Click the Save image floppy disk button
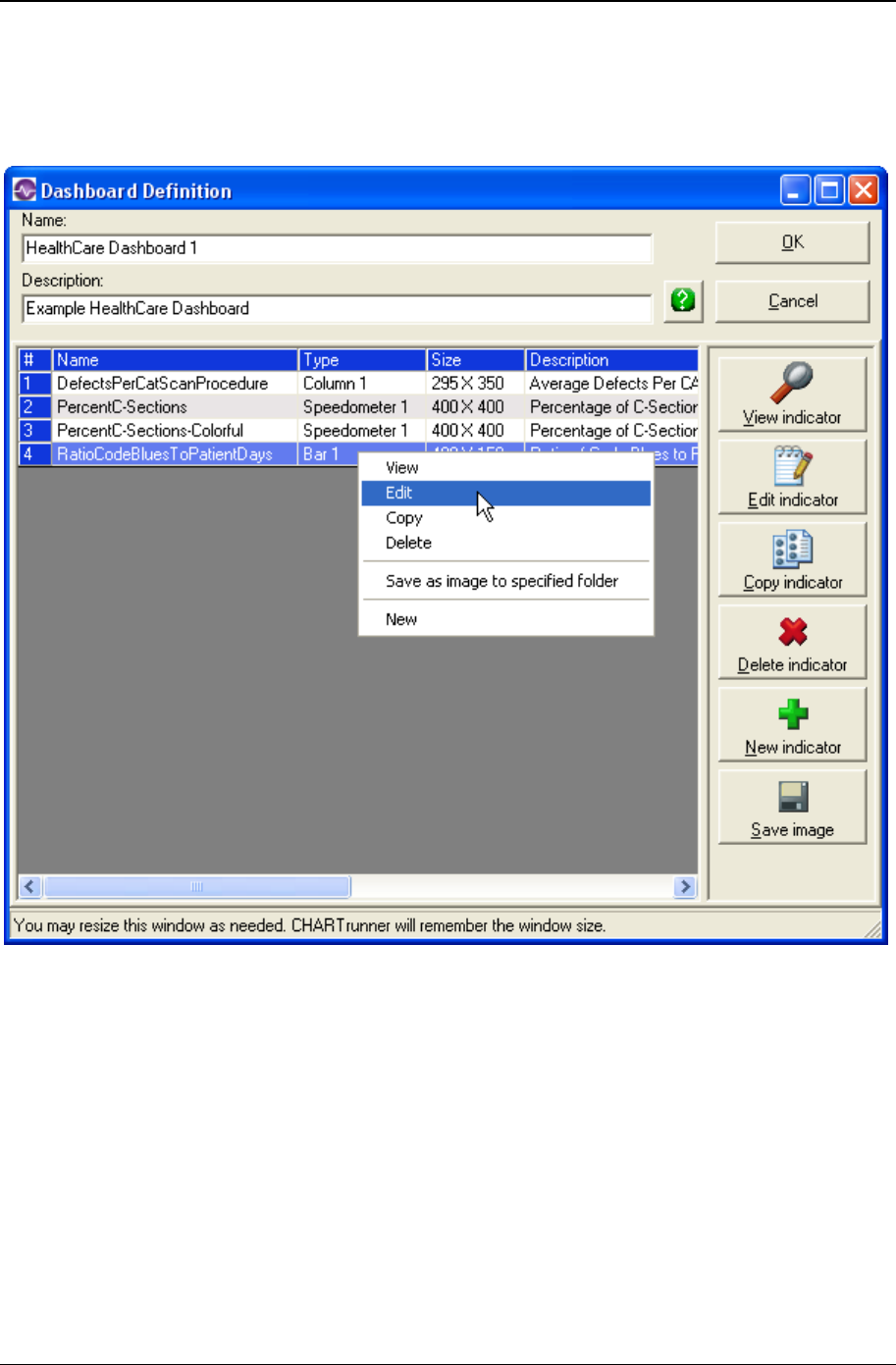 792,806
